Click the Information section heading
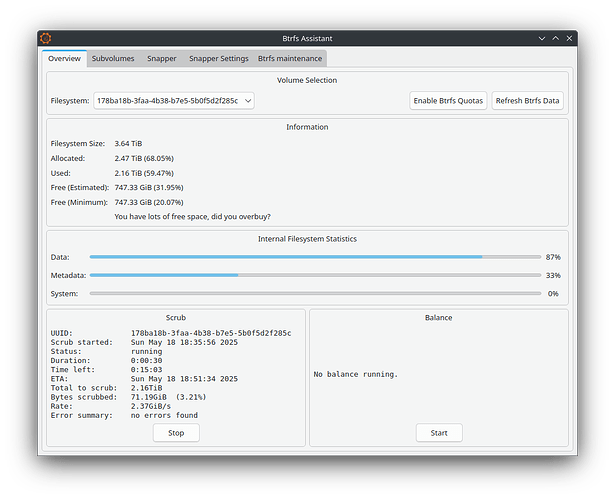Viewport: 615px width, 500px height. pyautogui.click(x=307, y=127)
